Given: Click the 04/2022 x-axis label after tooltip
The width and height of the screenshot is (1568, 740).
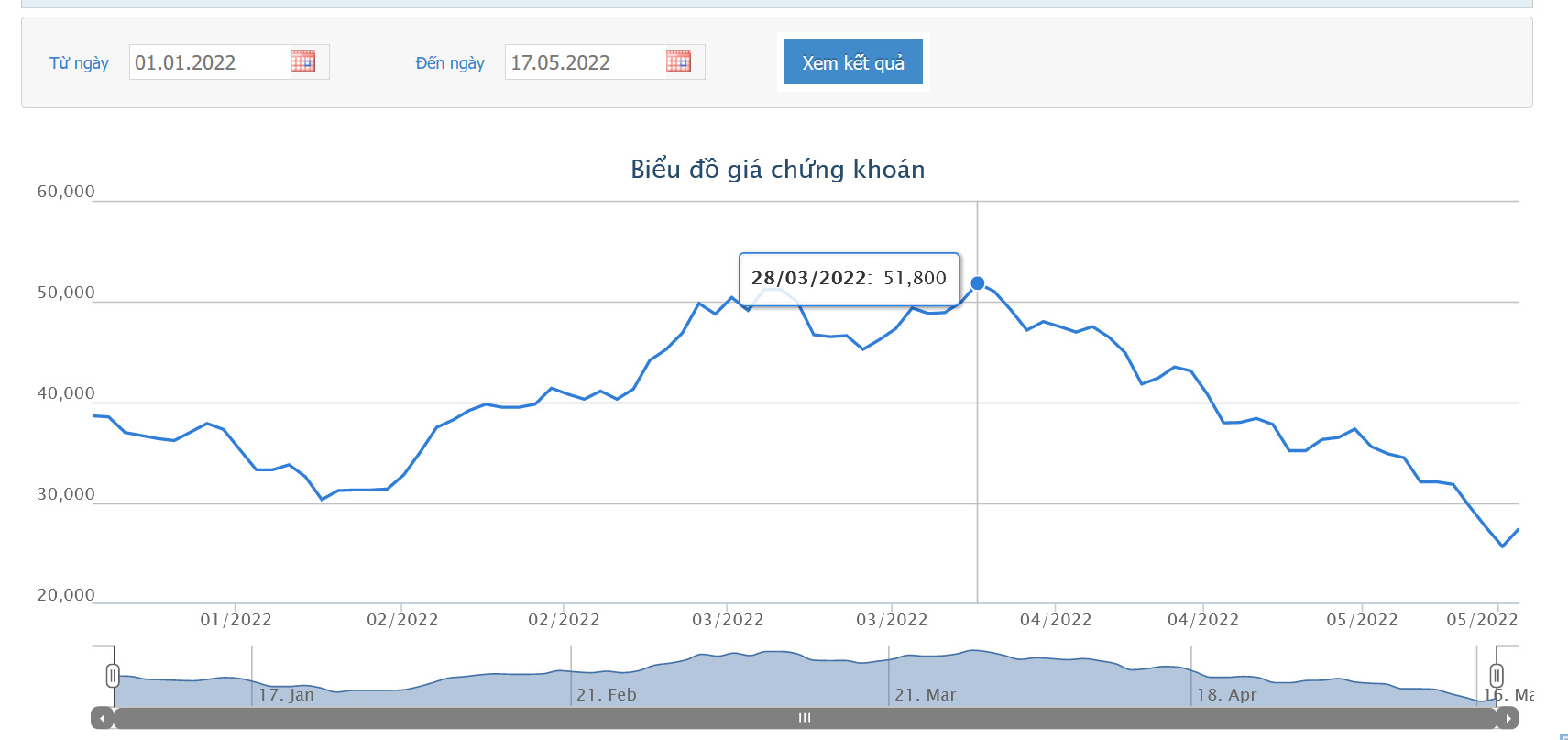Looking at the screenshot, I should coord(1056,620).
